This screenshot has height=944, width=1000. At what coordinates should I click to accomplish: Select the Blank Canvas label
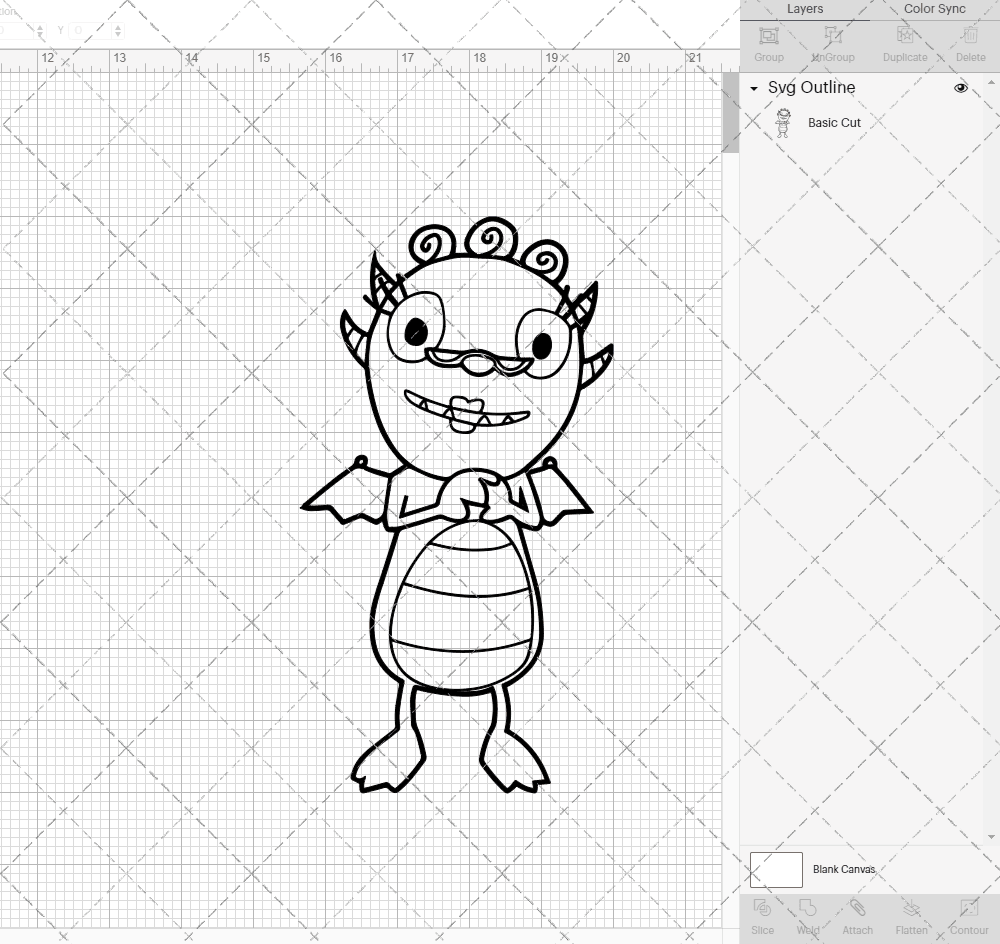coord(844,869)
